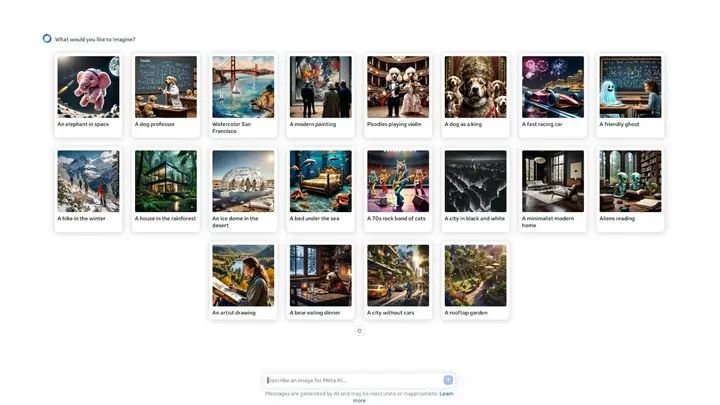This screenshot has width=720, height=405.
Task: Open 'A bed under the sea' card
Action: point(321,188)
